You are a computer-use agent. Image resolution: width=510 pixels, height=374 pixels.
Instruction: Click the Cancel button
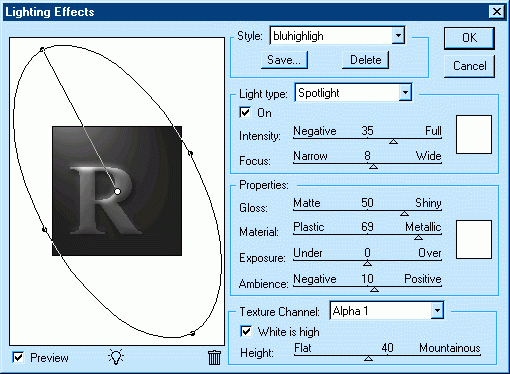tap(469, 66)
